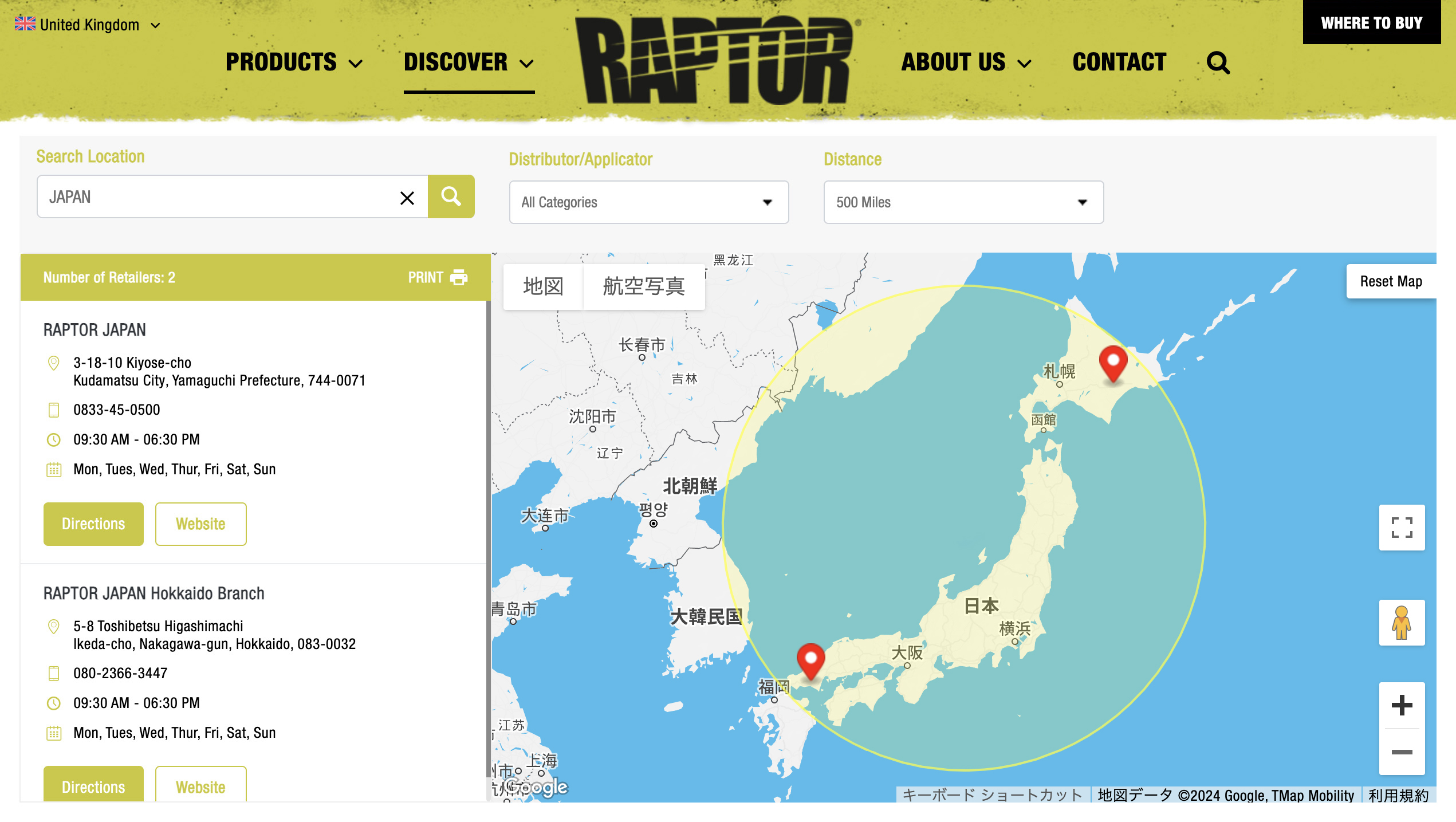Viewport: 1456px width, 822px height.
Task: Get Directions to Hokkaido Branch
Action: (x=93, y=784)
